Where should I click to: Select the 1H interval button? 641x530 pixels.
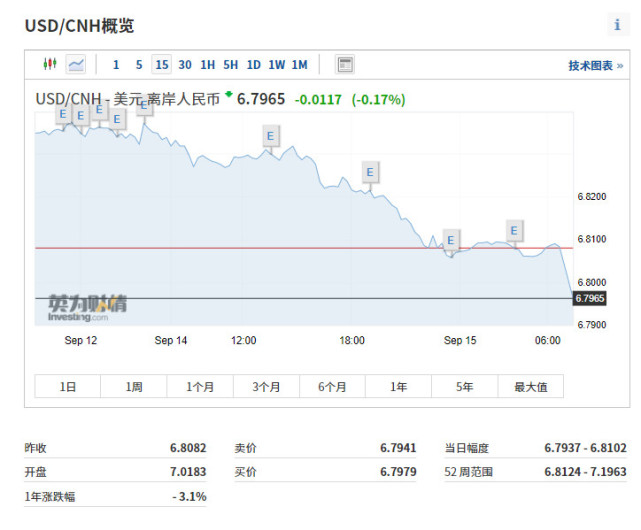207,65
